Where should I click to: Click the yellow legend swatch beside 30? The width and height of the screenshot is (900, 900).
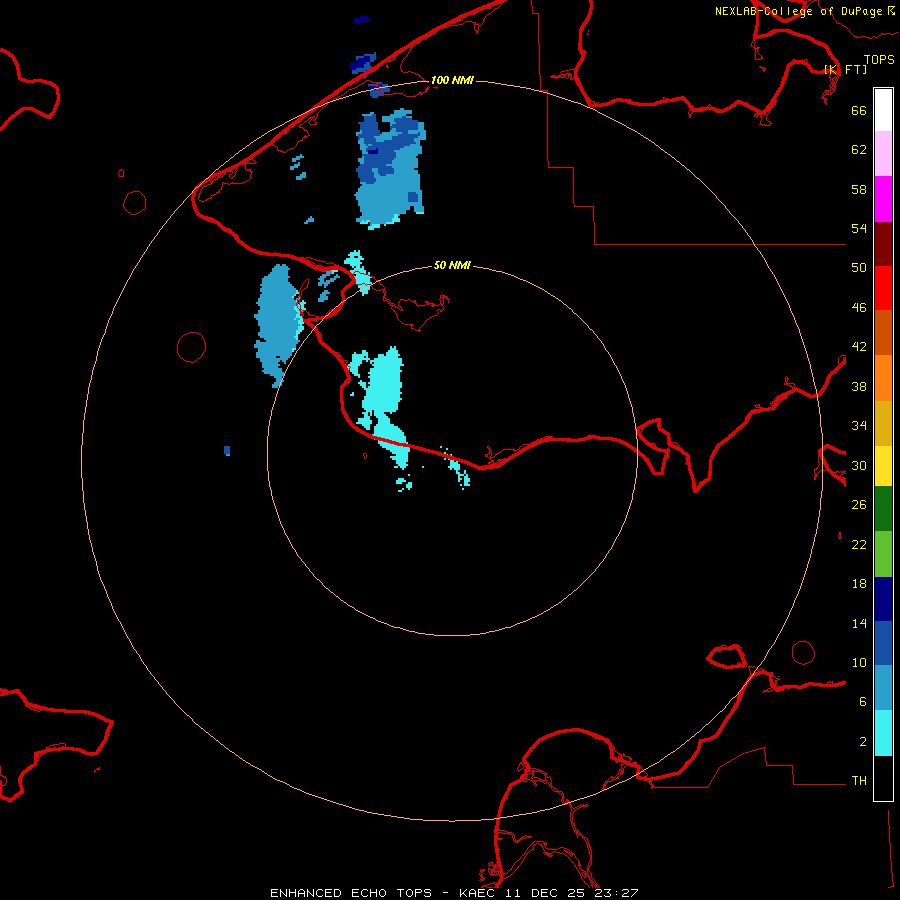883,466
